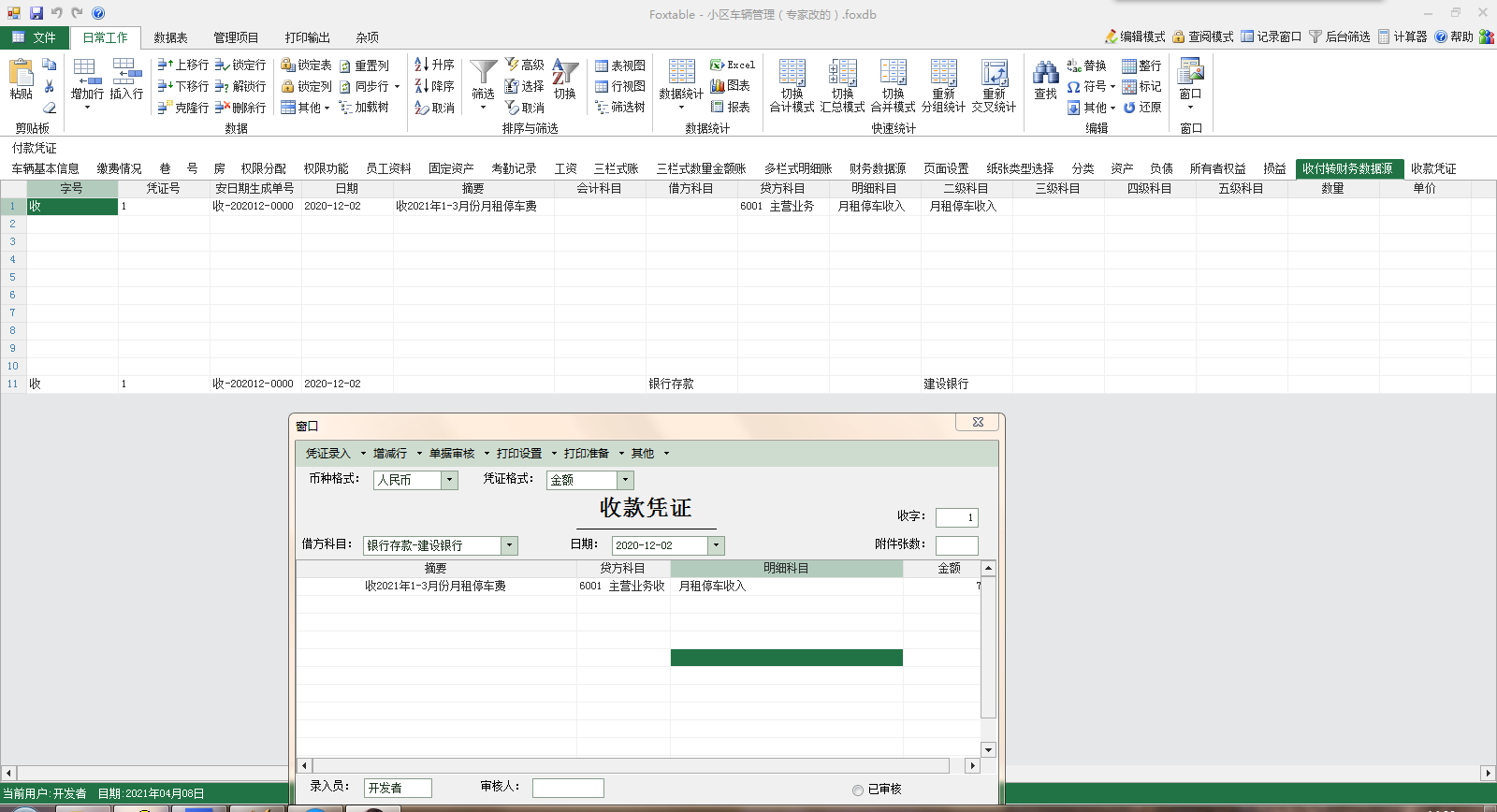Viewport: 1497px width, 812px height.
Task: Open the date picker dropdown for 2020-12-02
Action: pos(716,545)
